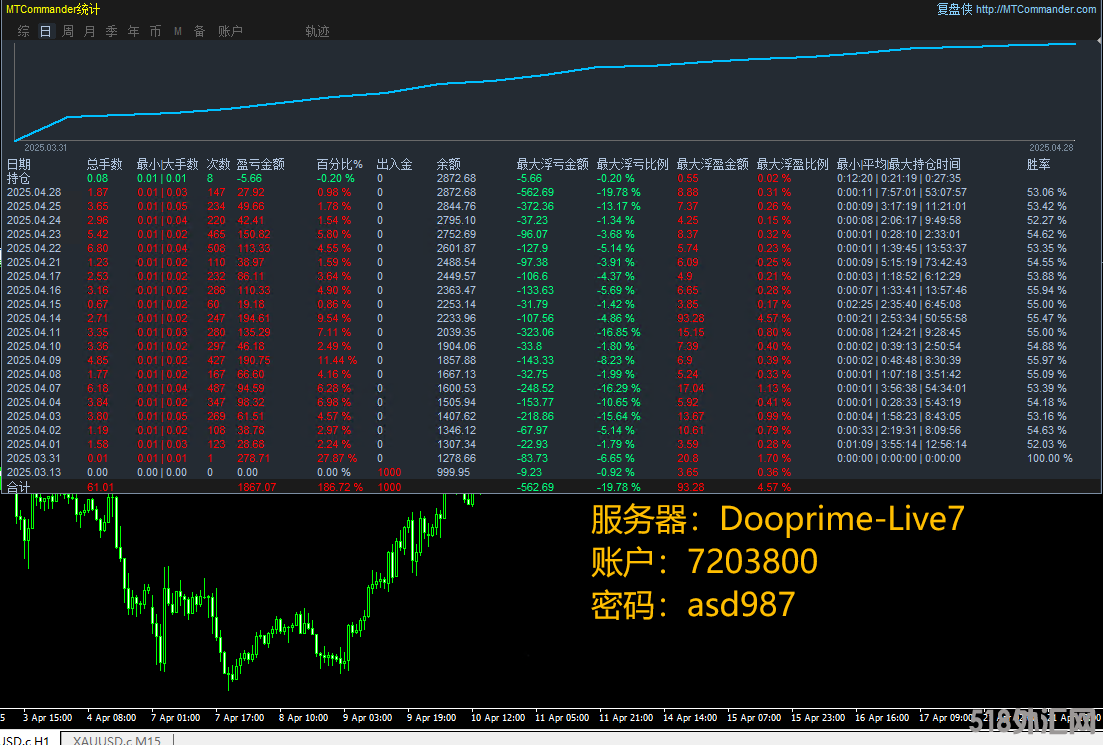1103x745 pixels.
Task: Switch to the 账户 account tab
Action: click(x=230, y=32)
